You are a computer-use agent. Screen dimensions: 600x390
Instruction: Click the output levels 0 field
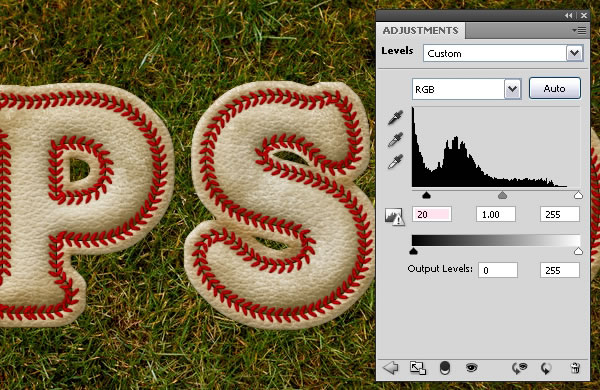pyautogui.click(x=498, y=270)
